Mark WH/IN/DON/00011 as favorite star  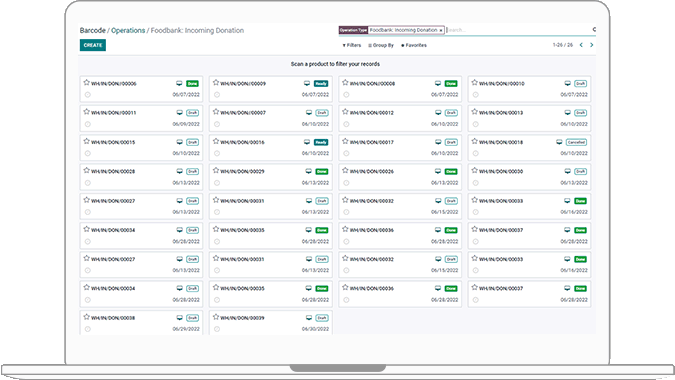pos(87,111)
